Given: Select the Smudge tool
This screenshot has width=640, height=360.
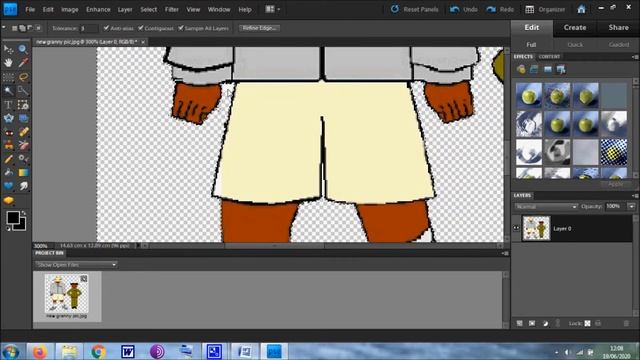Looking at the screenshot, I should (23, 186).
